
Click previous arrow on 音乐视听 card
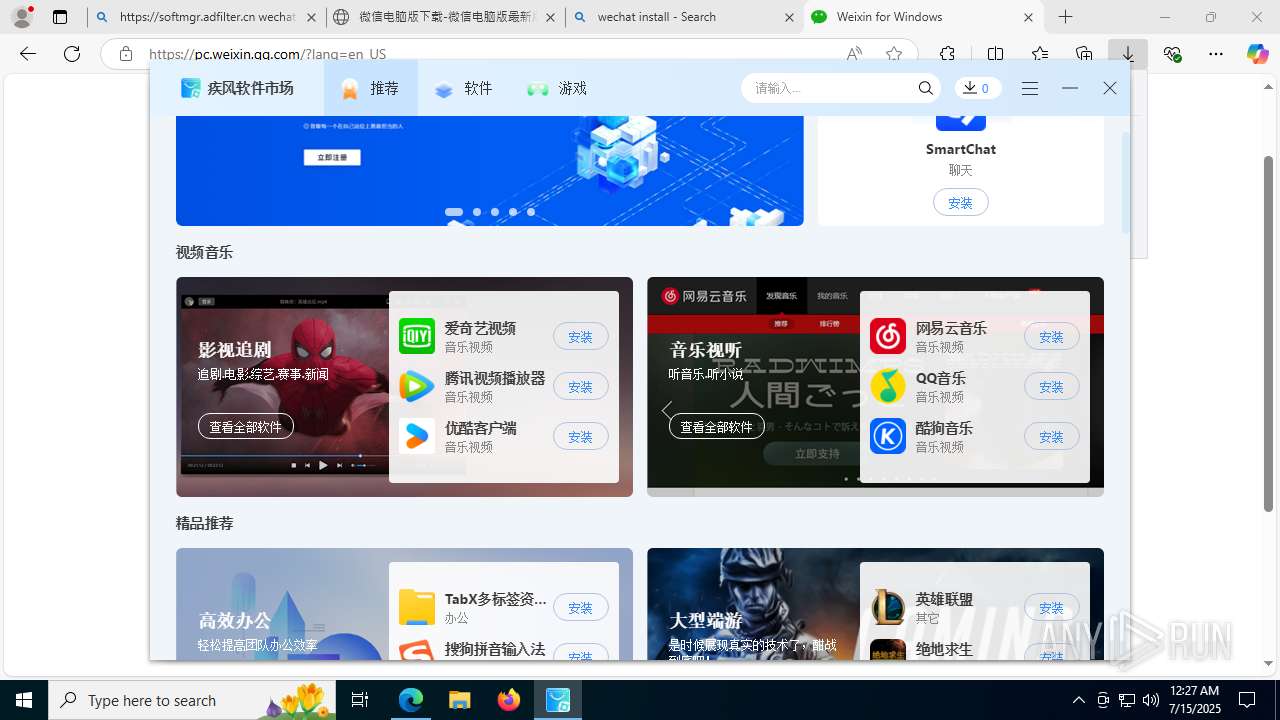pyautogui.click(x=666, y=410)
